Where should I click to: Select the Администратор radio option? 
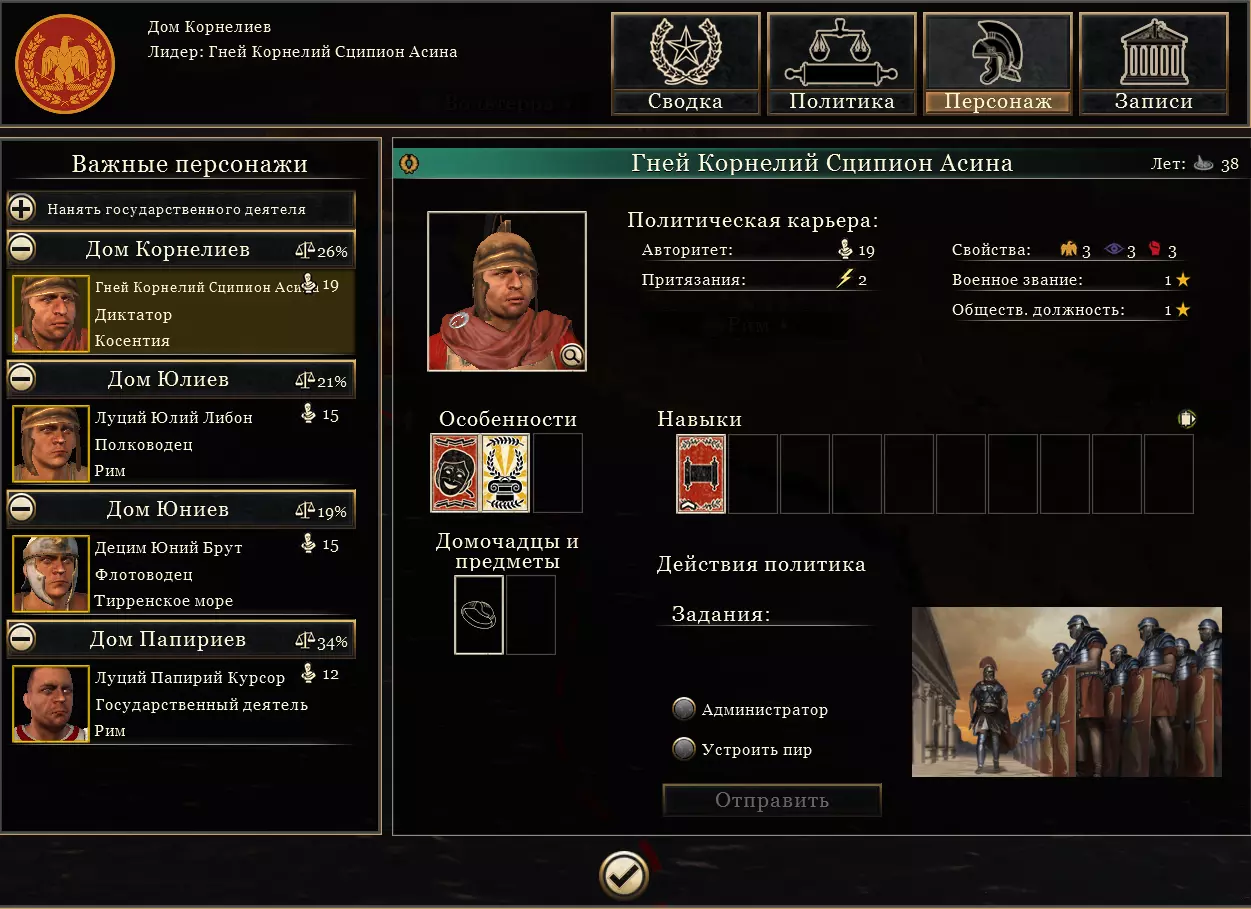click(x=684, y=710)
